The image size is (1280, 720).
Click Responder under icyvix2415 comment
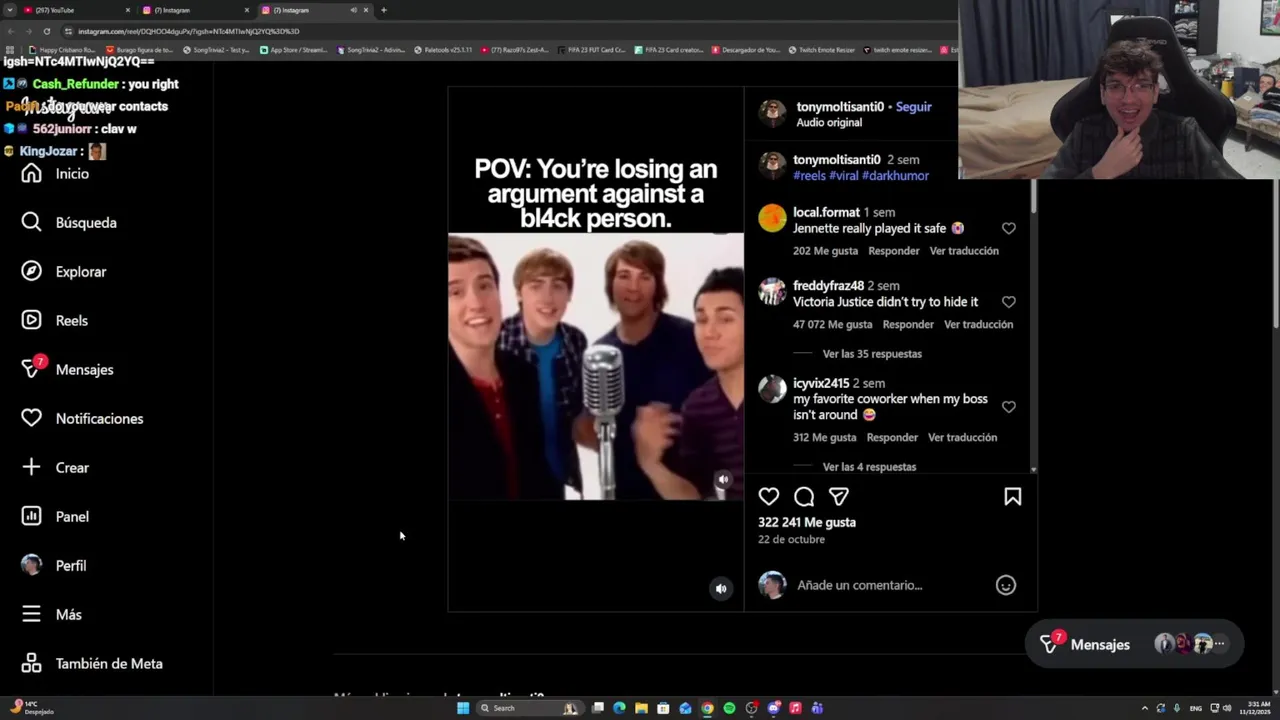coord(892,438)
